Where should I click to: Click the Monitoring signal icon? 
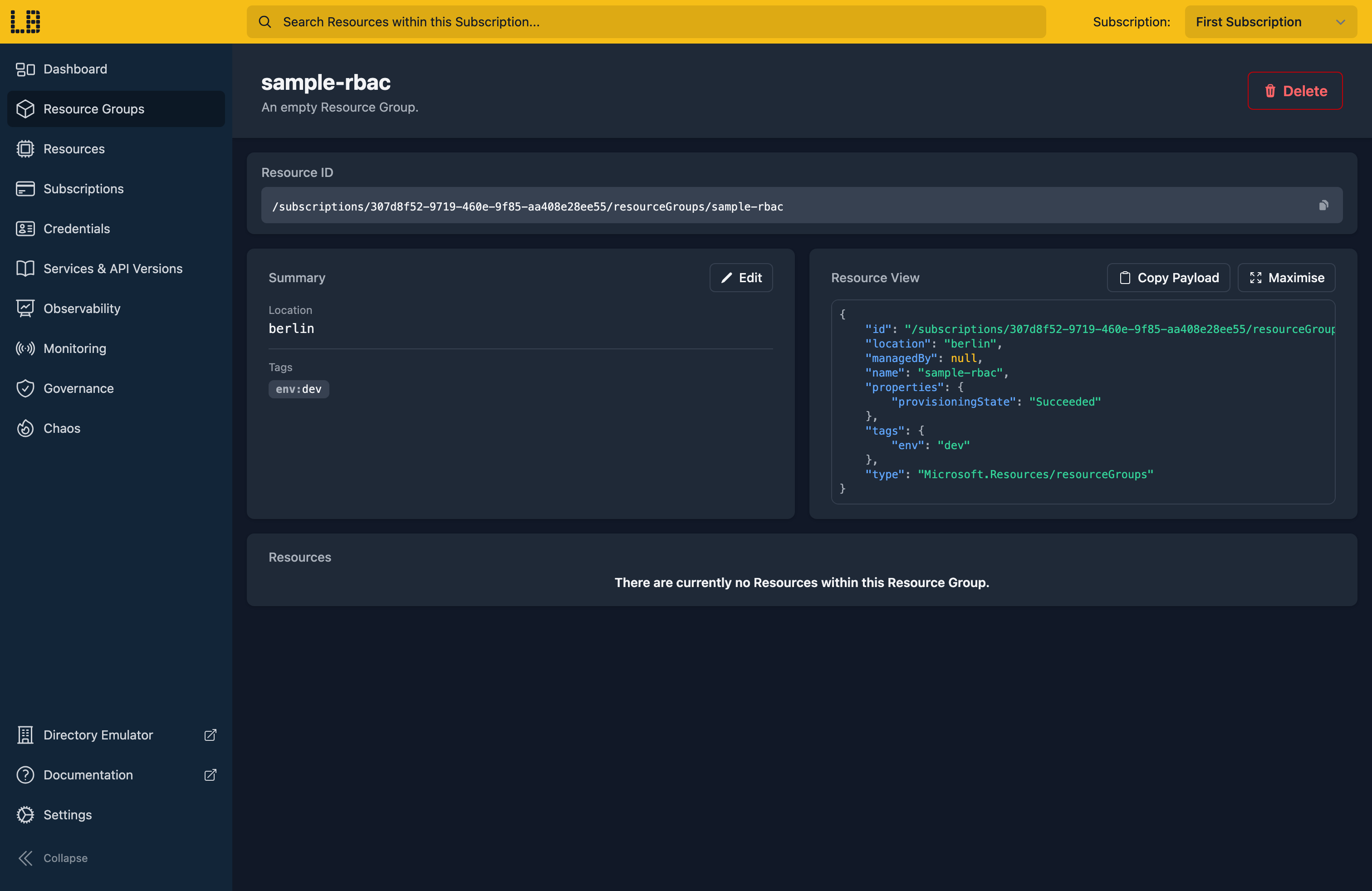(x=25, y=349)
